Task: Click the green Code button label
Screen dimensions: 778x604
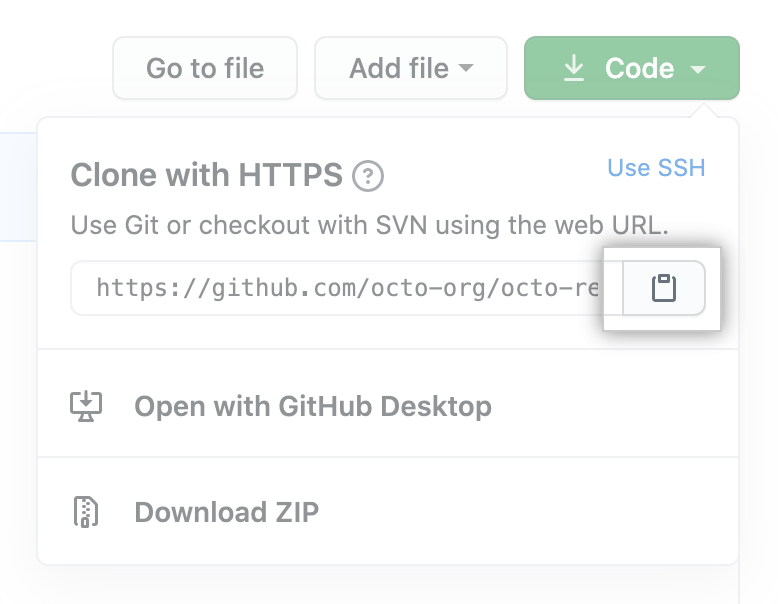Action: tap(639, 68)
